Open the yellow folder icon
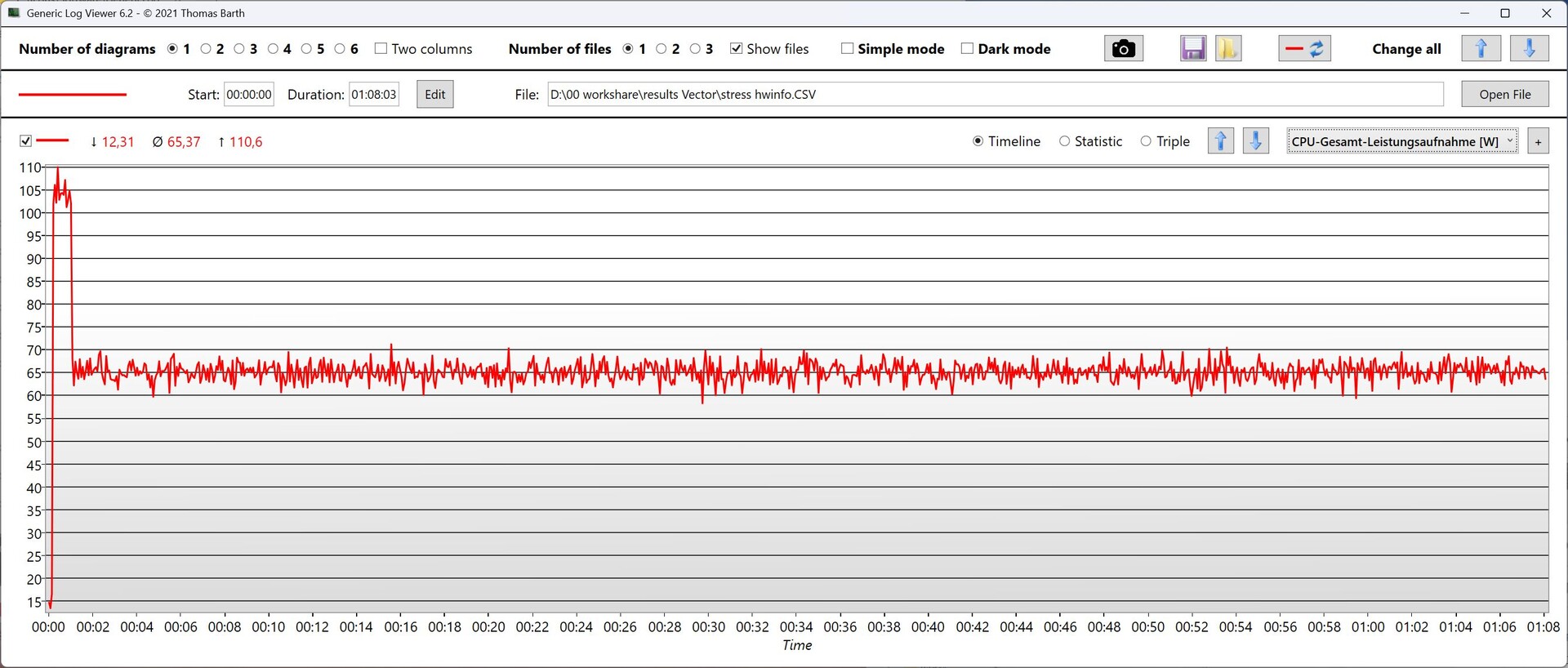1568x668 pixels. (x=1227, y=49)
